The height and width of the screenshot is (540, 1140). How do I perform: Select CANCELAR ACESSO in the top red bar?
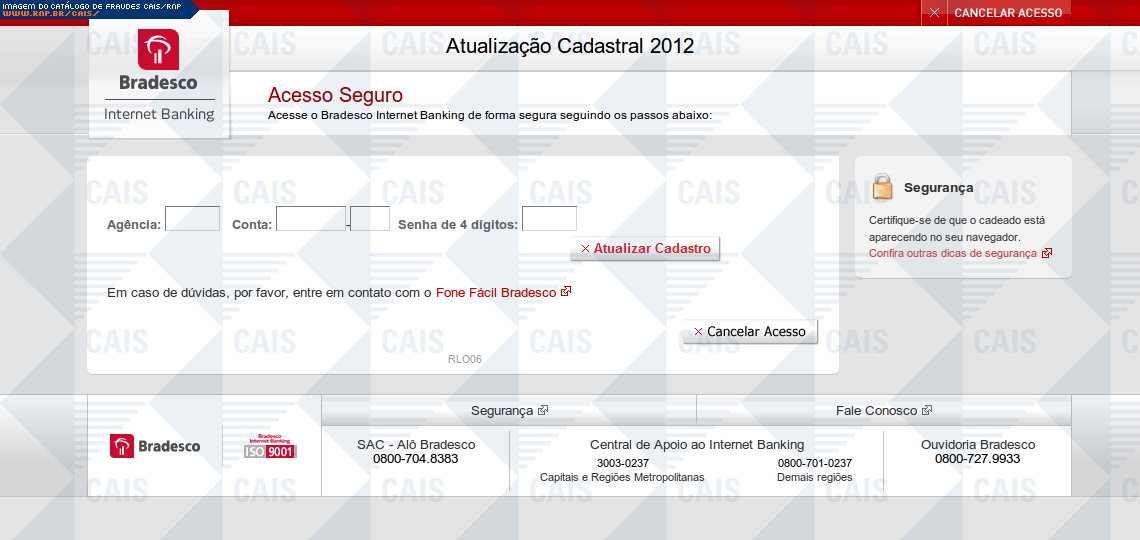[1008, 13]
